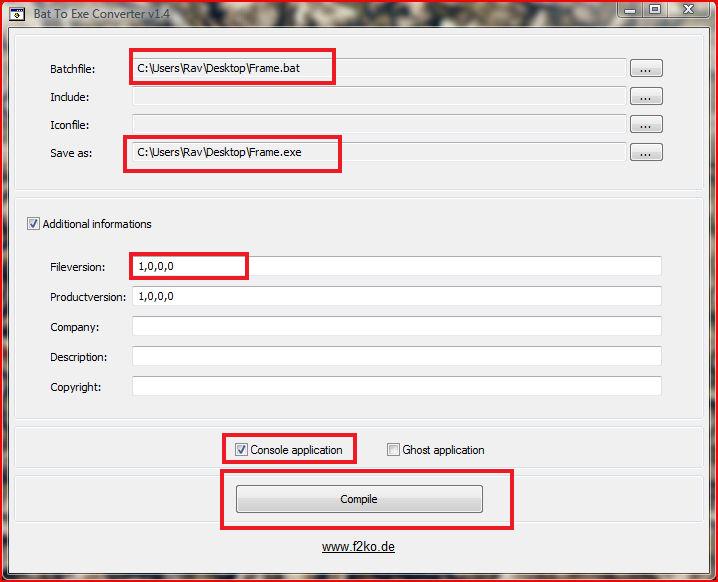Enable the Ghost application checkbox
The width and height of the screenshot is (718, 582).
pyautogui.click(x=393, y=450)
